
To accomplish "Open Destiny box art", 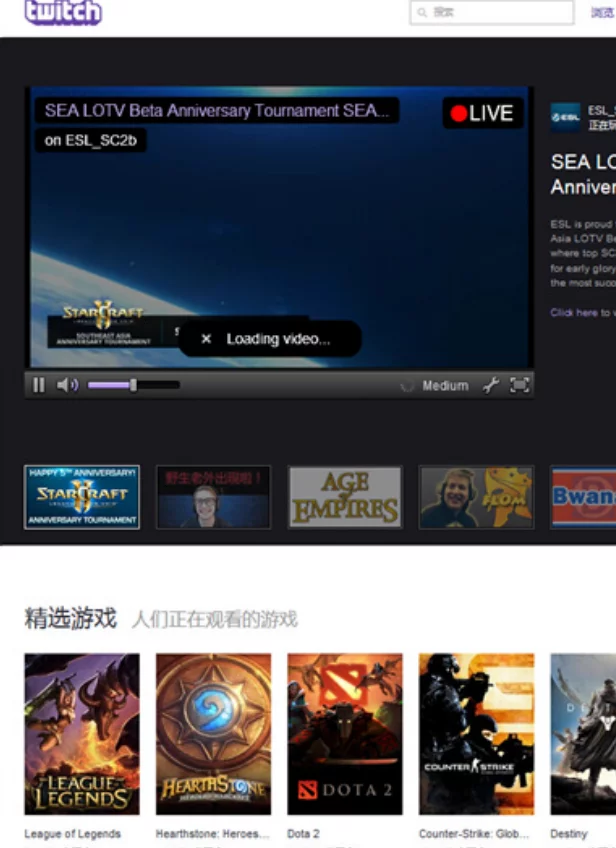I will click(584, 734).
